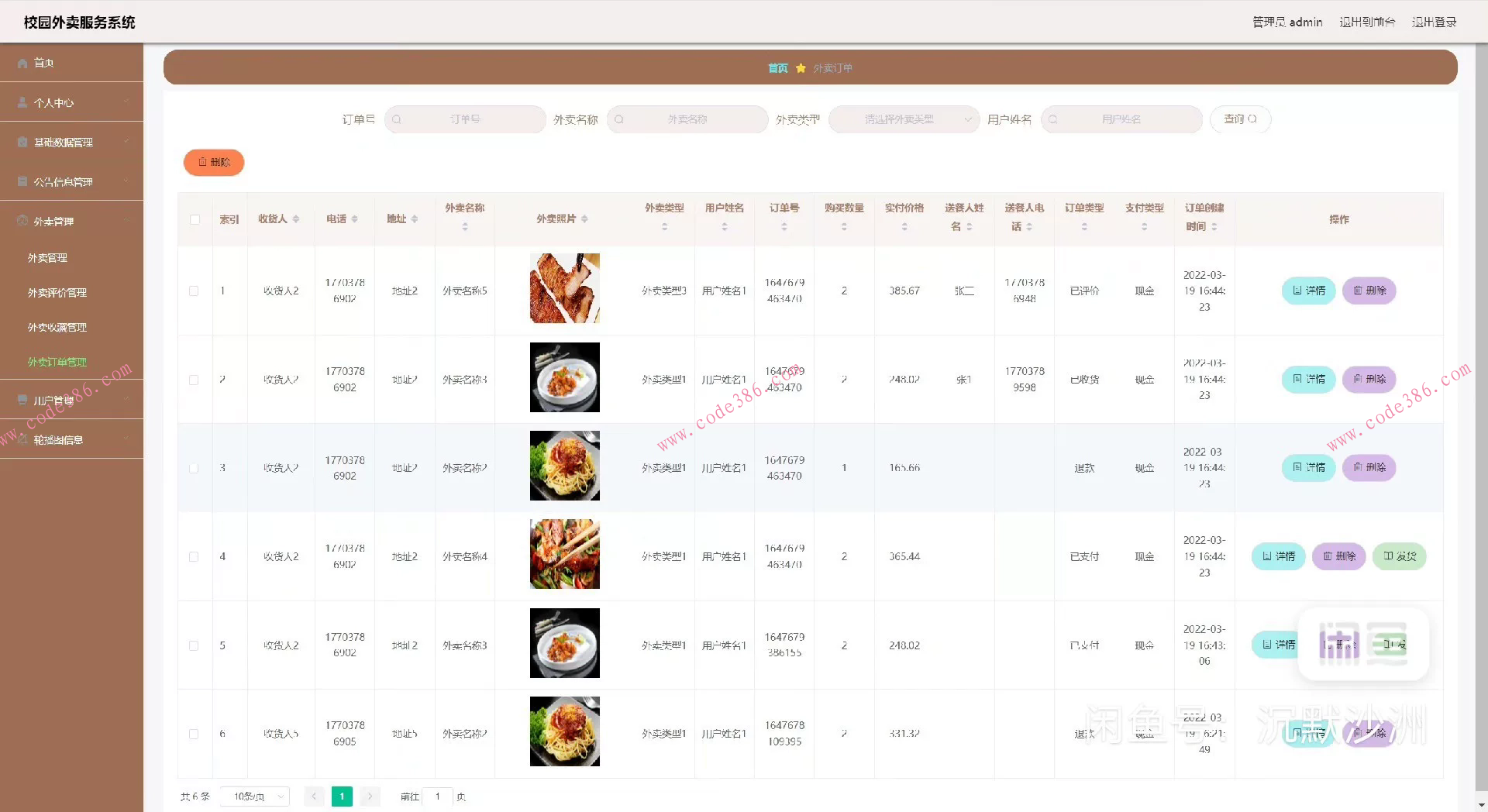Image resolution: width=1488 pixels, height=812 pixels.
Task: Go to the next page arrow
Action: tap(370, 797)
